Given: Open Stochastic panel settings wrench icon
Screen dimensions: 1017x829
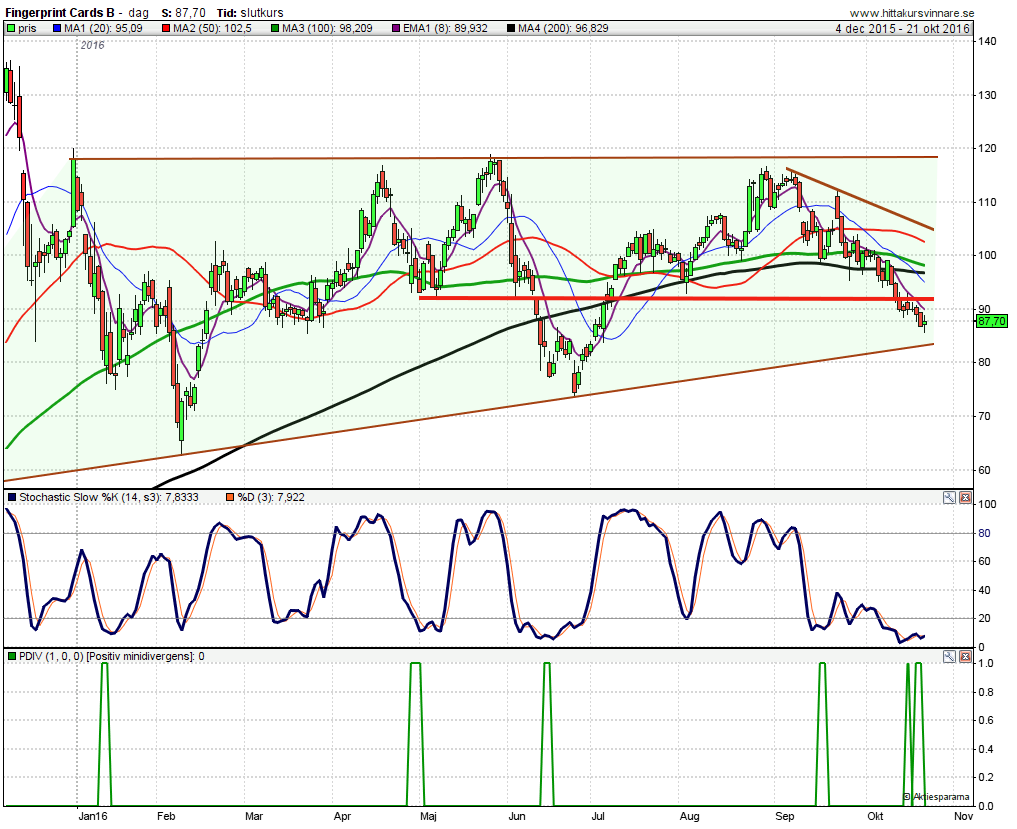Looking at the screenshot, I should (949, 498).
